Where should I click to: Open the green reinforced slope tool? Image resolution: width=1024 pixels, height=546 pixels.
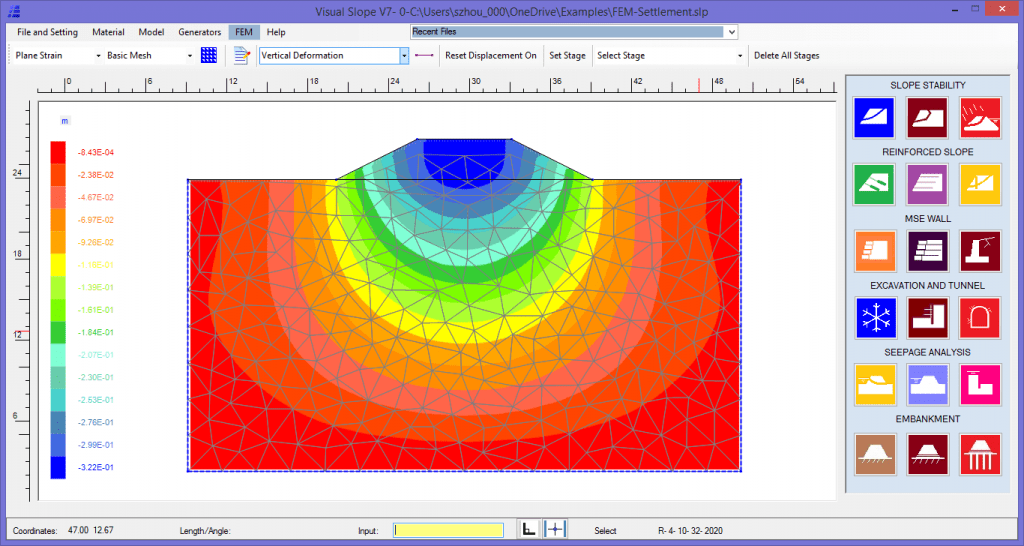[874, 184]
